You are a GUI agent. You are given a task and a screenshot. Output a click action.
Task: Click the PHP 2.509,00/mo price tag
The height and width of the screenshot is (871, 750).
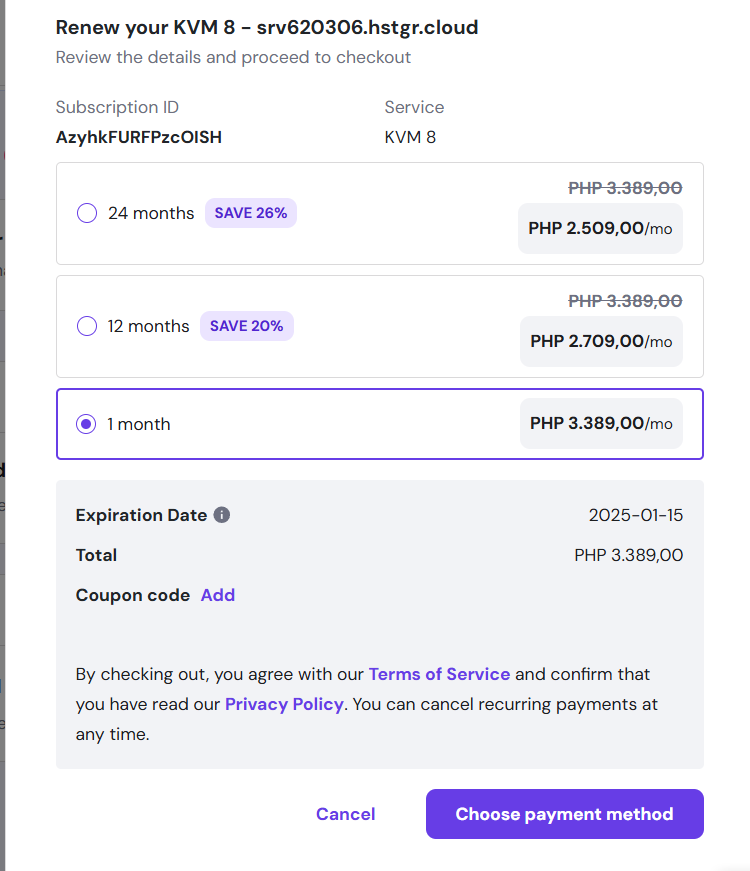[x=600, y=229]
